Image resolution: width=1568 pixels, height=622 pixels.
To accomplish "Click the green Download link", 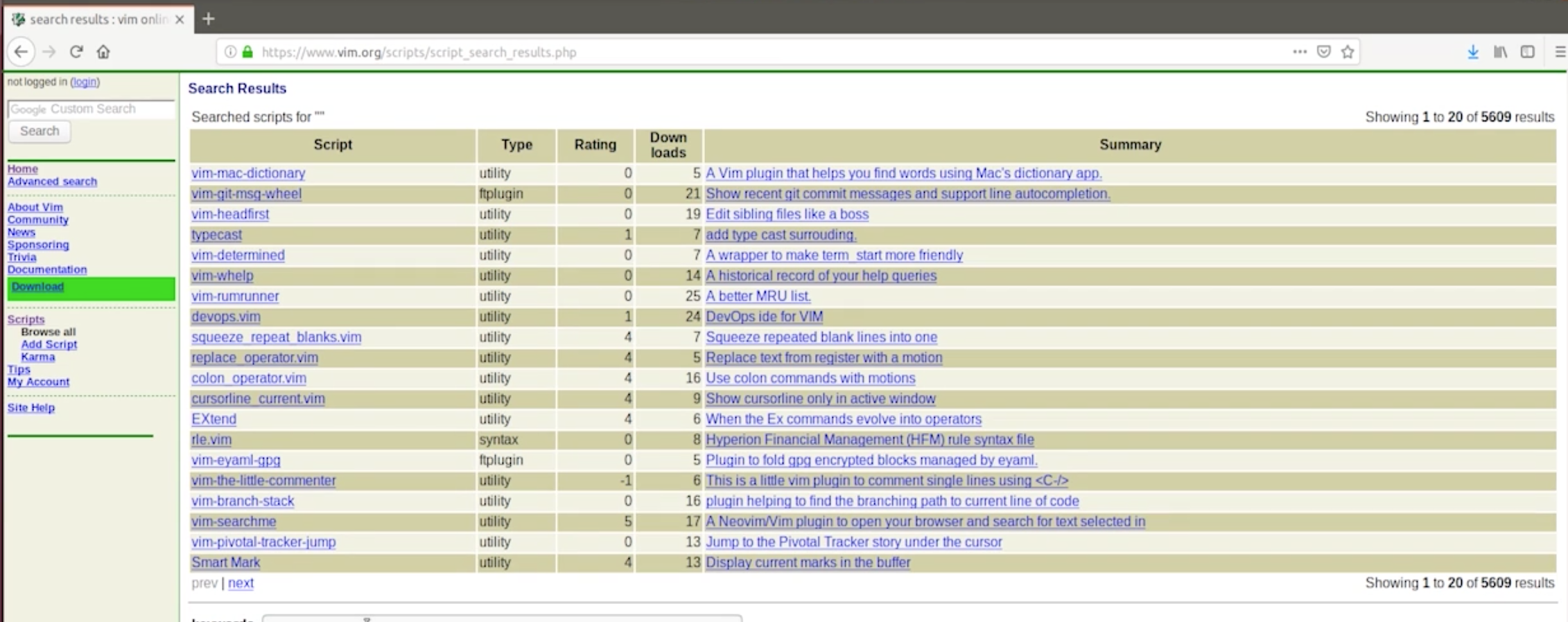I will (x=37, y=287).
